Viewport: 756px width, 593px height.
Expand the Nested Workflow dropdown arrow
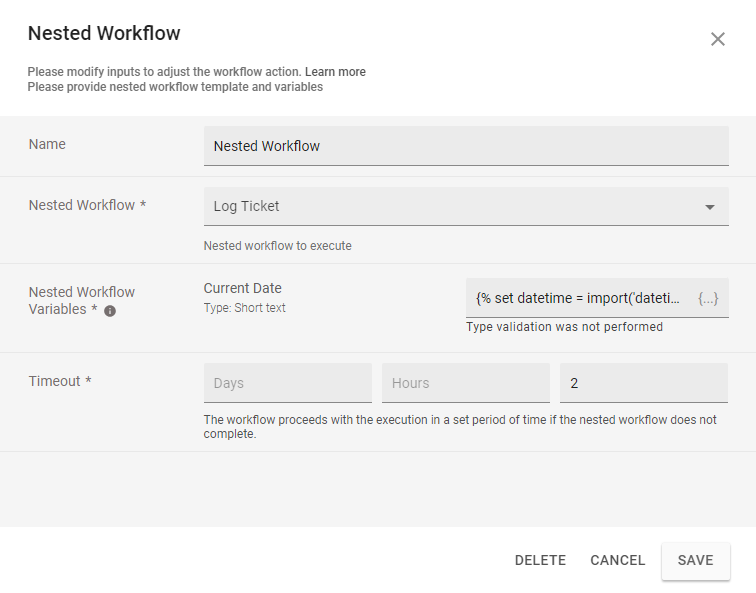point(709,207)
